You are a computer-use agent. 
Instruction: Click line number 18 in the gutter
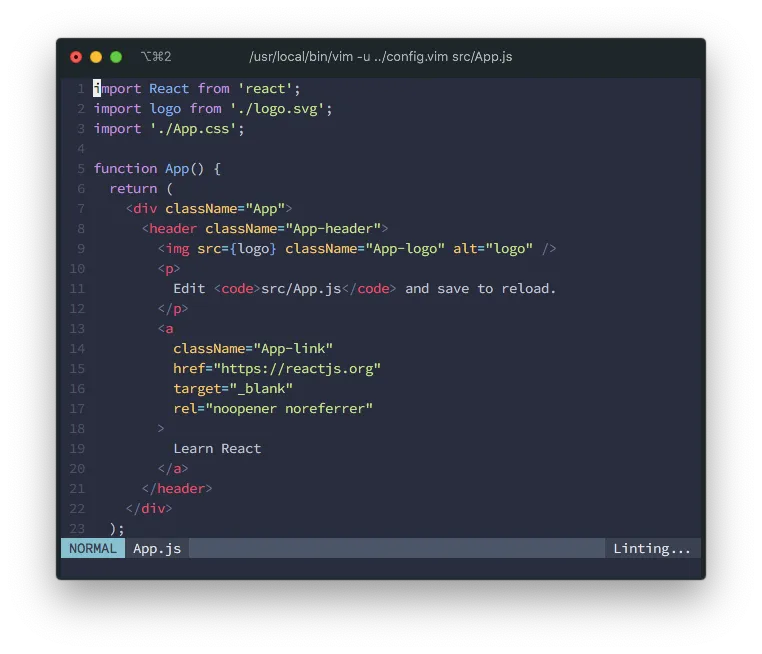tap(77, 429)
